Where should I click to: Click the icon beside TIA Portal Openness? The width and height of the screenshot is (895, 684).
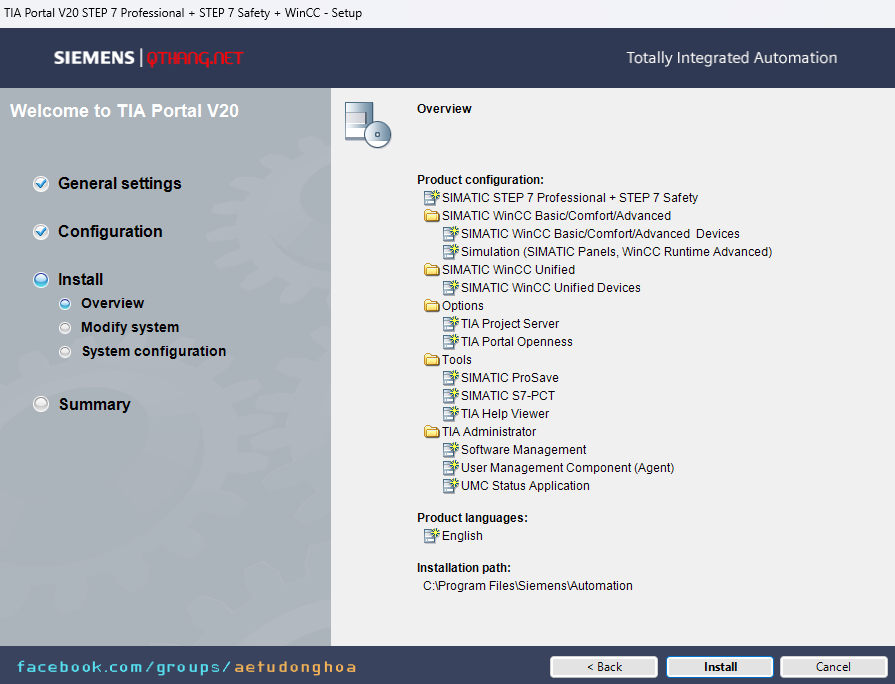coord(450,342)
